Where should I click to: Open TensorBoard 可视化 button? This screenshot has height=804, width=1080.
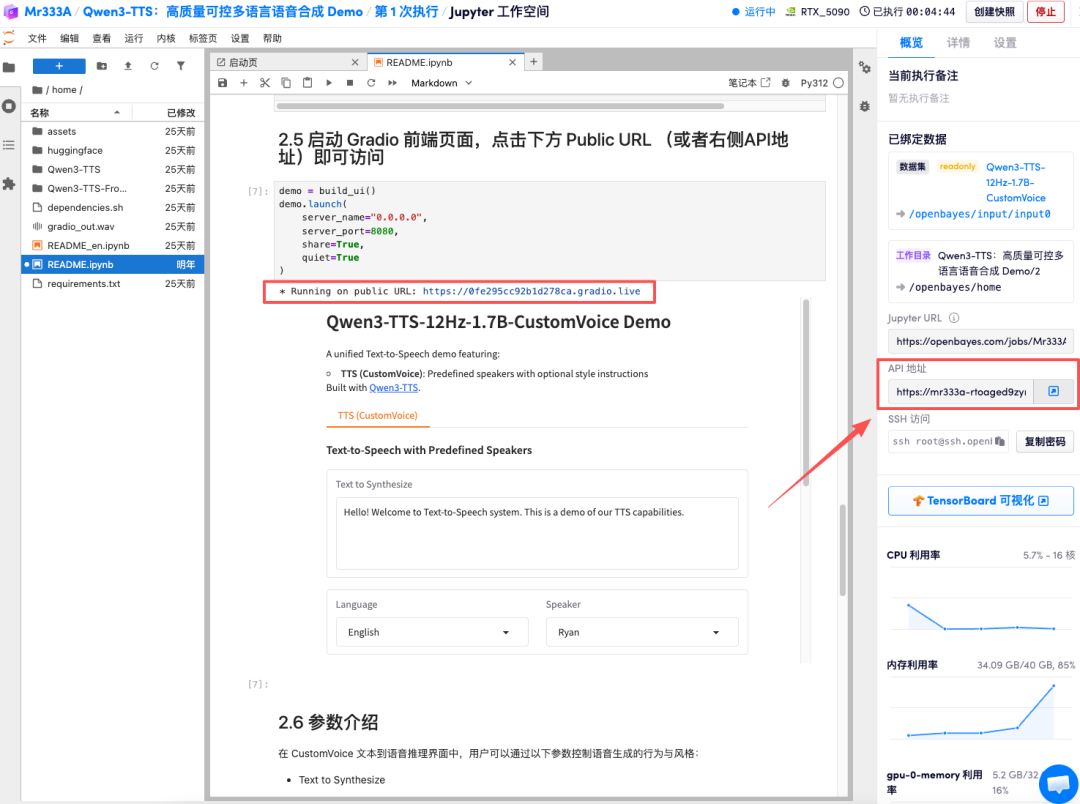coord(980,501)
